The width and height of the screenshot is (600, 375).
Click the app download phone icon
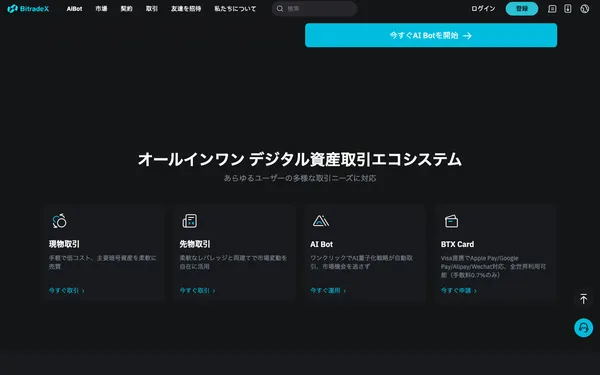click(x=567, y=8)
